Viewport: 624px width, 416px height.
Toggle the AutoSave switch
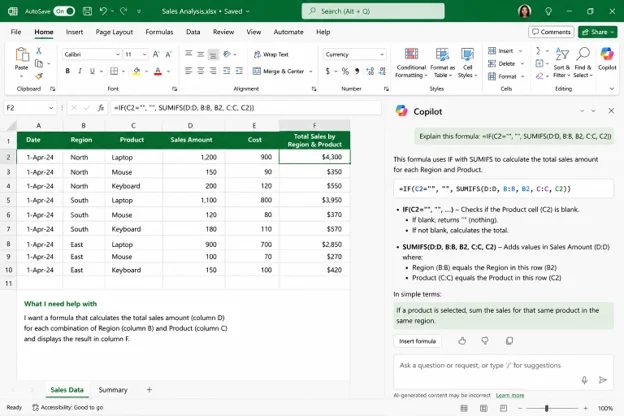[64, 11]
